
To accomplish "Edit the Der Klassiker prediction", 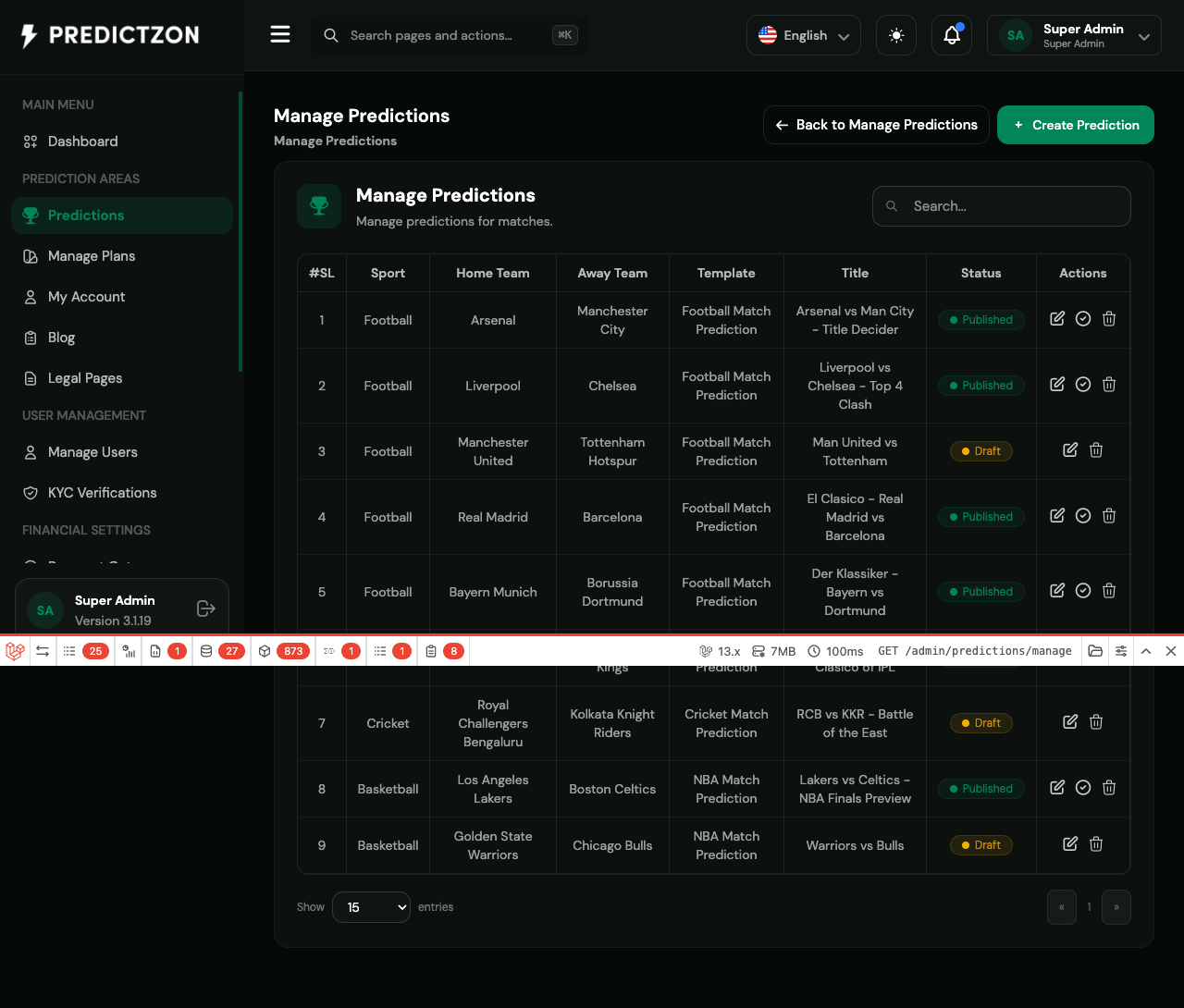I will [1057, 591].
